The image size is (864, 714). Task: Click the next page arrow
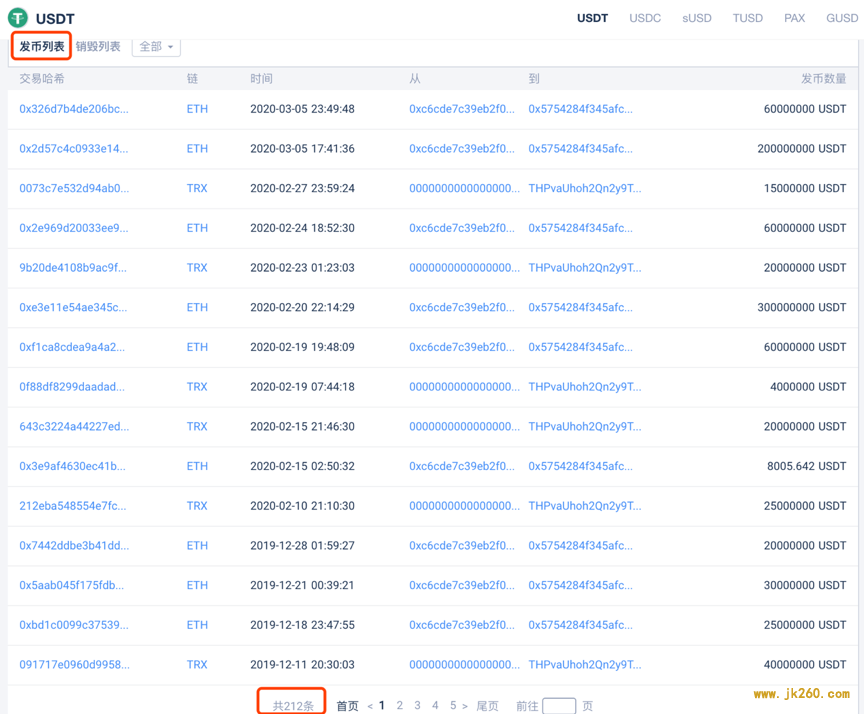tap(465, 706)
